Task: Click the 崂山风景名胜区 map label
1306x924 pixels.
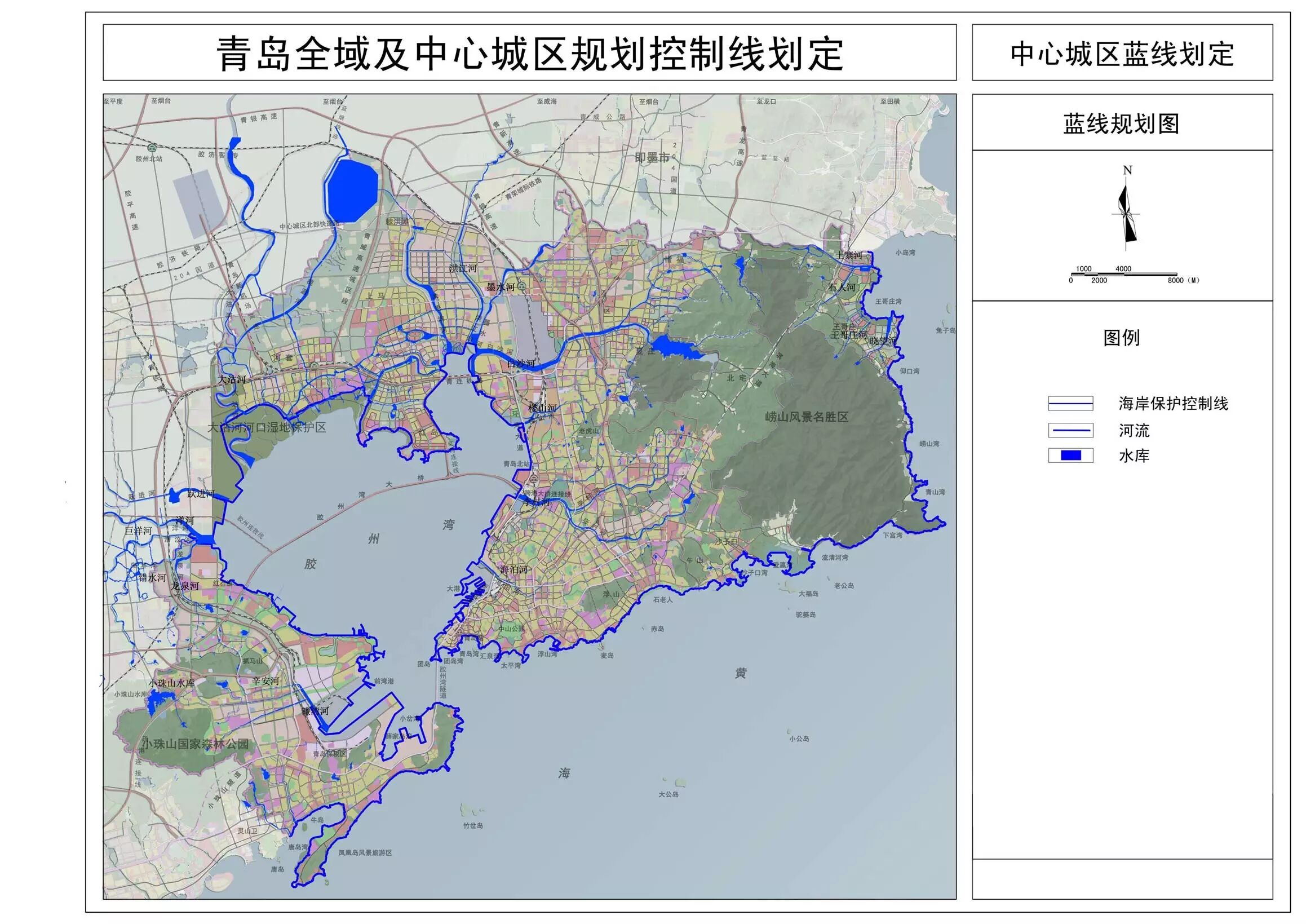Action: (806, 417)
